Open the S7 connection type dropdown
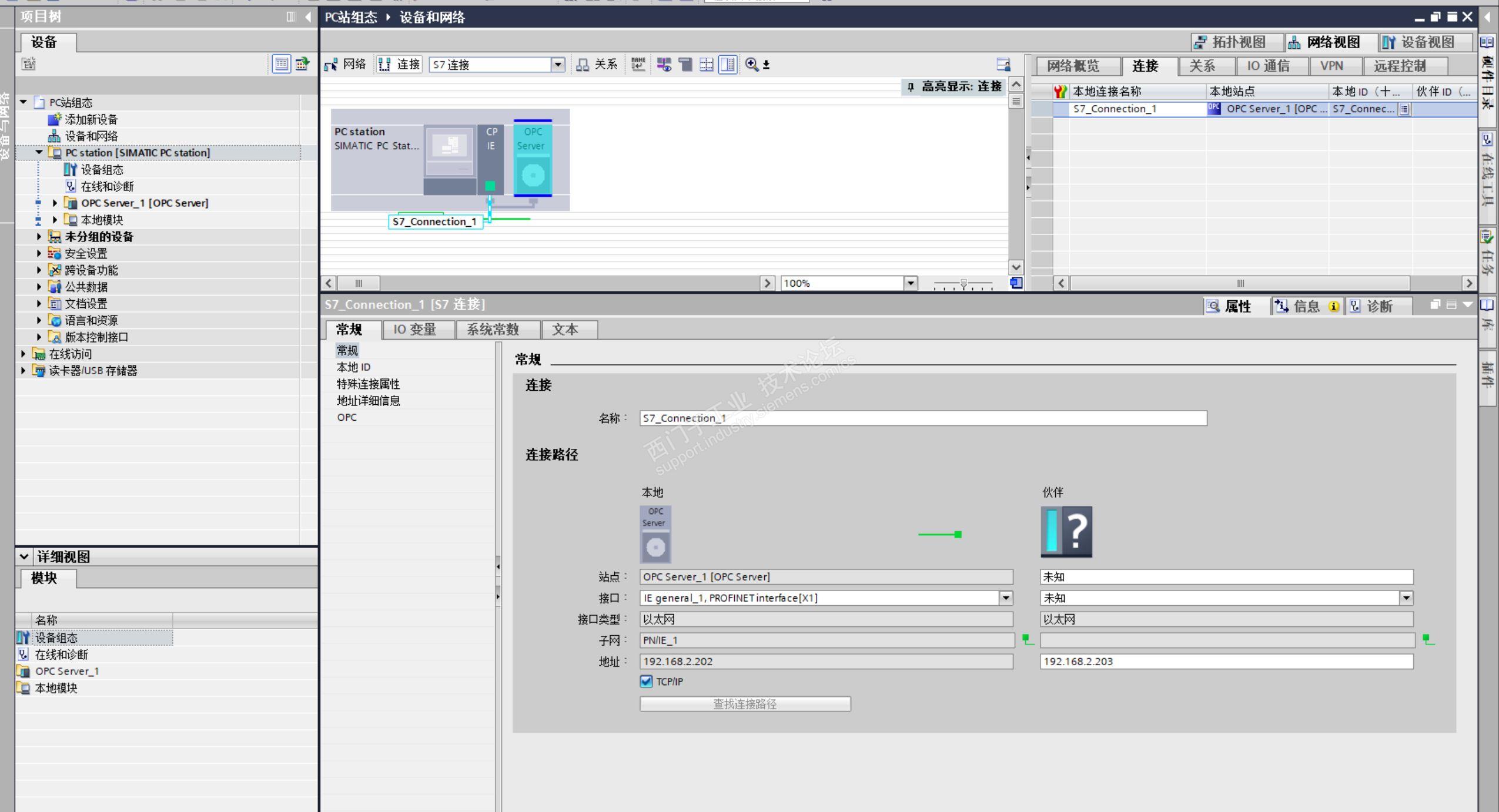Screen dimensions: 1499x812 pos(558,65)
